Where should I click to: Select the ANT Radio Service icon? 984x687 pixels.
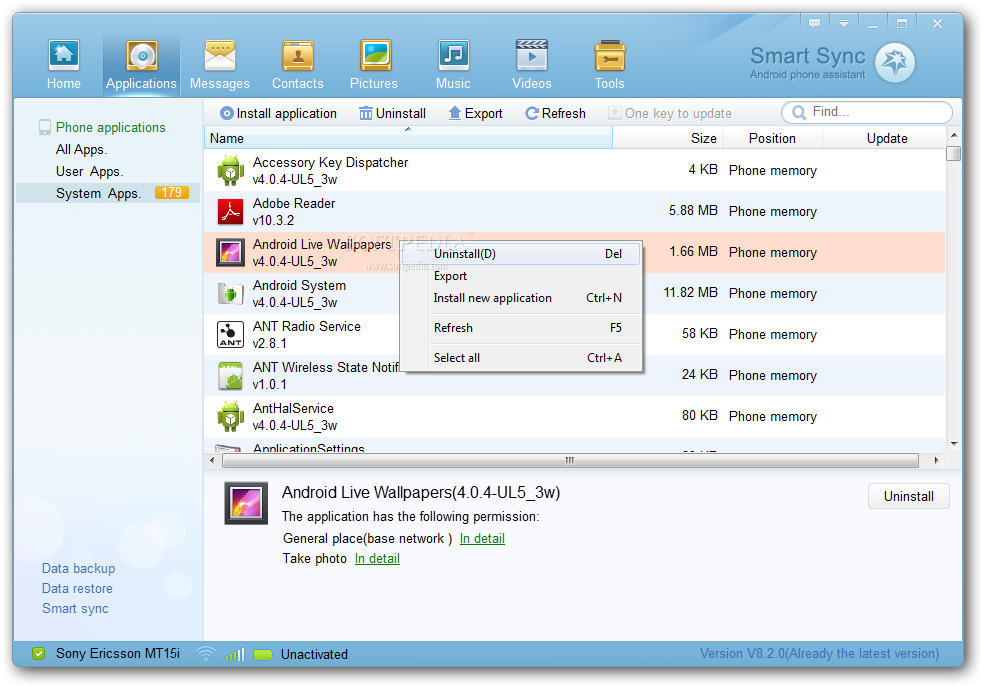click(x=230, y=334)
